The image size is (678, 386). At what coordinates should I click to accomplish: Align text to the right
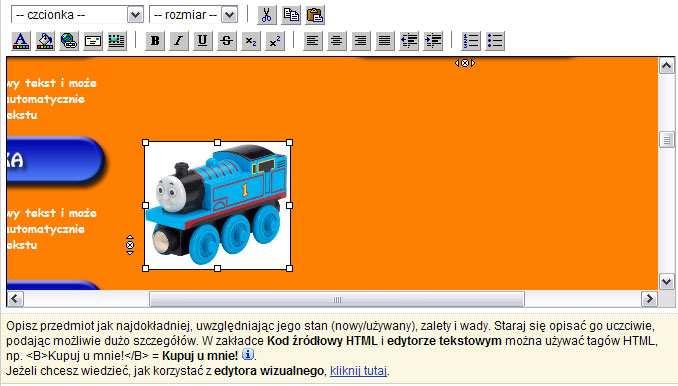click(361, 41)
